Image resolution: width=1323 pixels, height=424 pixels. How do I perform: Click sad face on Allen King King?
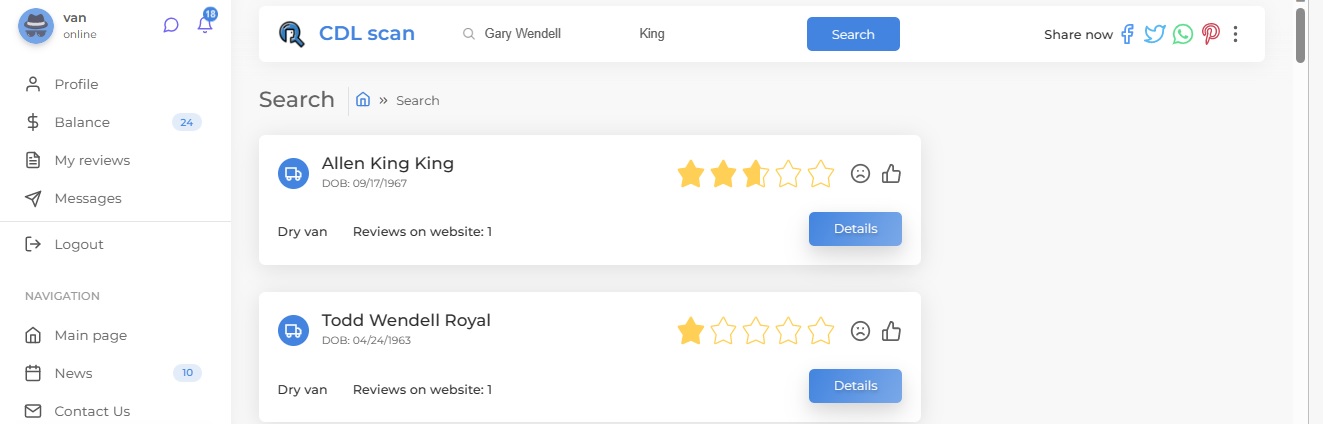860,174
